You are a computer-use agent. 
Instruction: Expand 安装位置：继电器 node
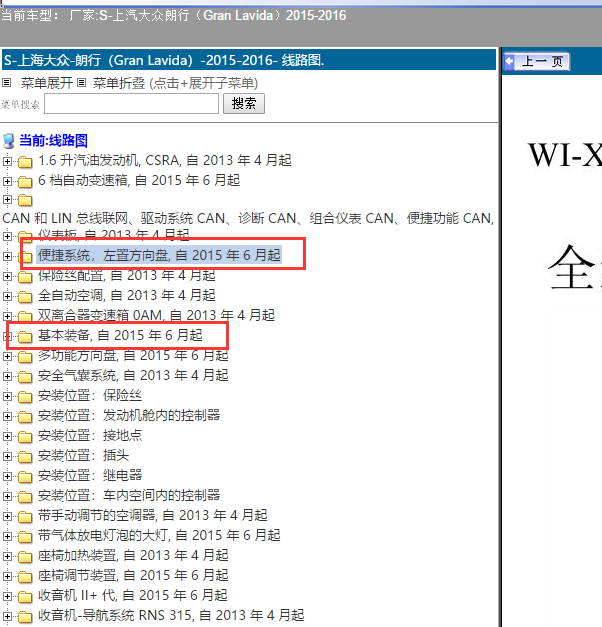[7, 476]
